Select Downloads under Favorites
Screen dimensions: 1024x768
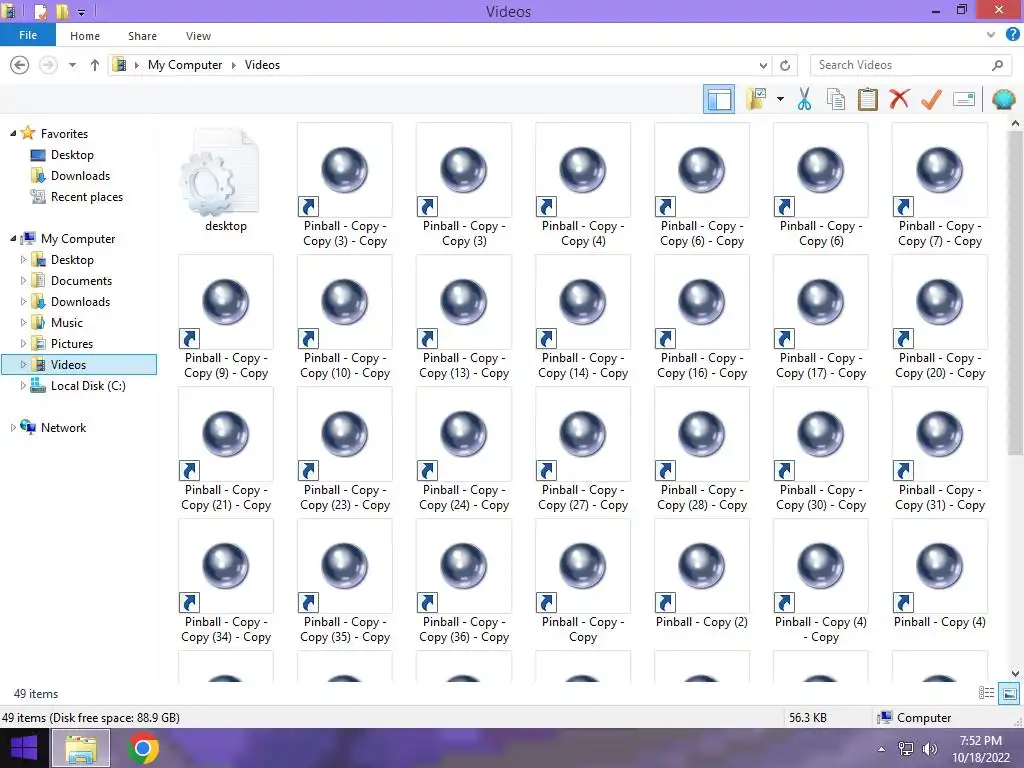pos(80,176)
